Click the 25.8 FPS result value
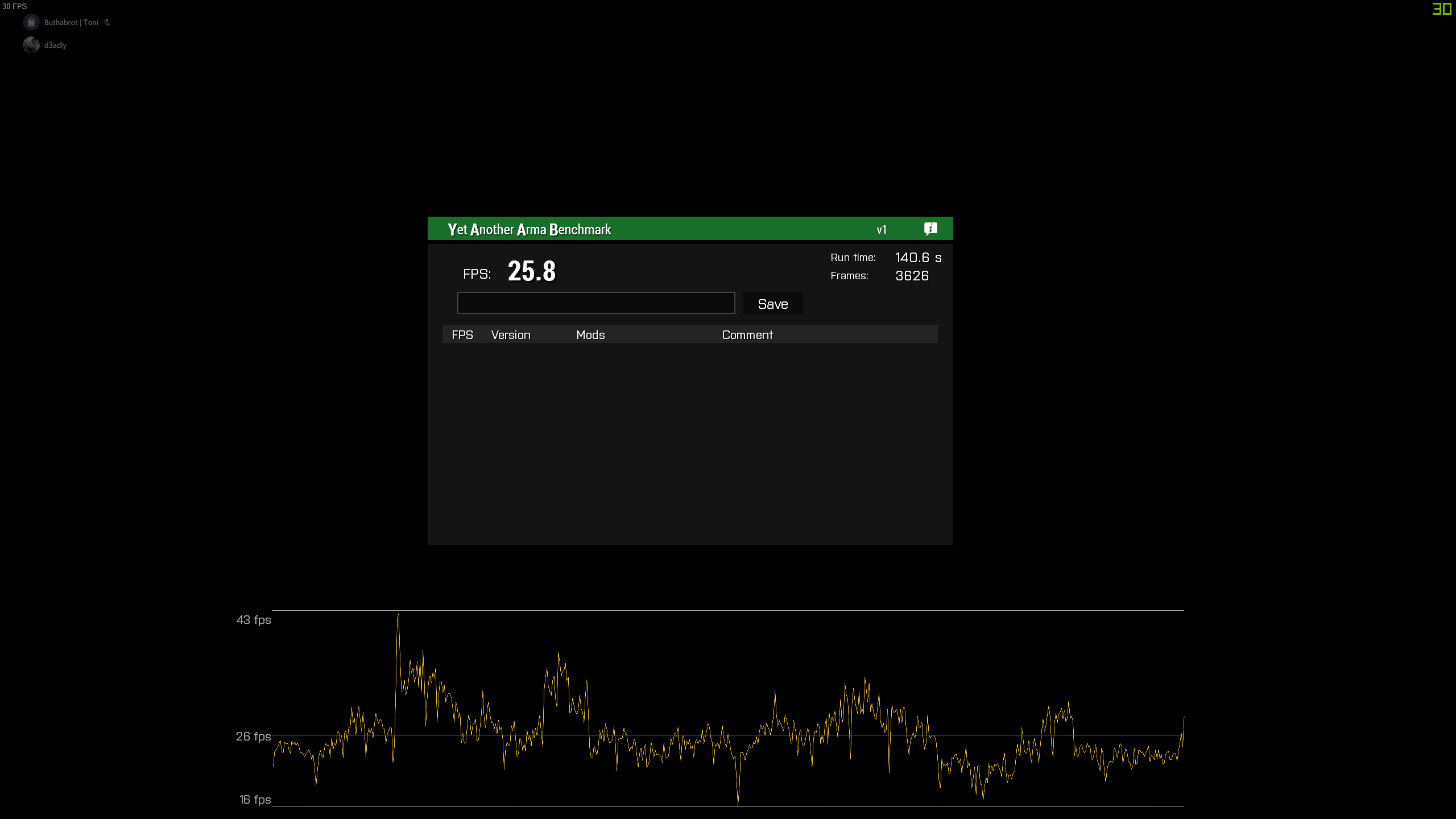This screenshot has height=819, width=1456. coord(531,271)
